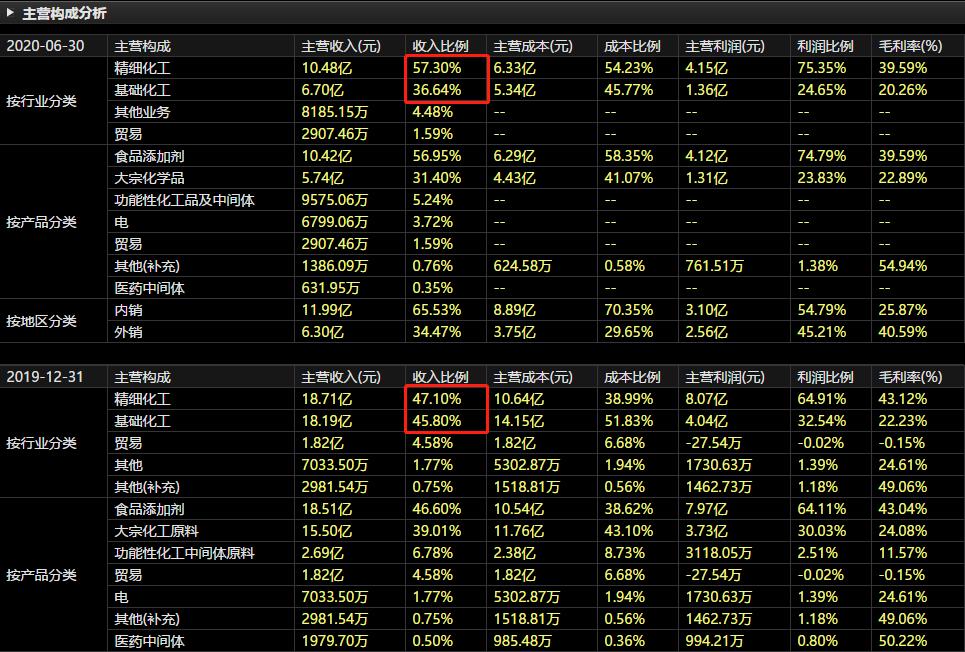
Task: Click gross margin 50.22%
Action: tap(903, 641)
